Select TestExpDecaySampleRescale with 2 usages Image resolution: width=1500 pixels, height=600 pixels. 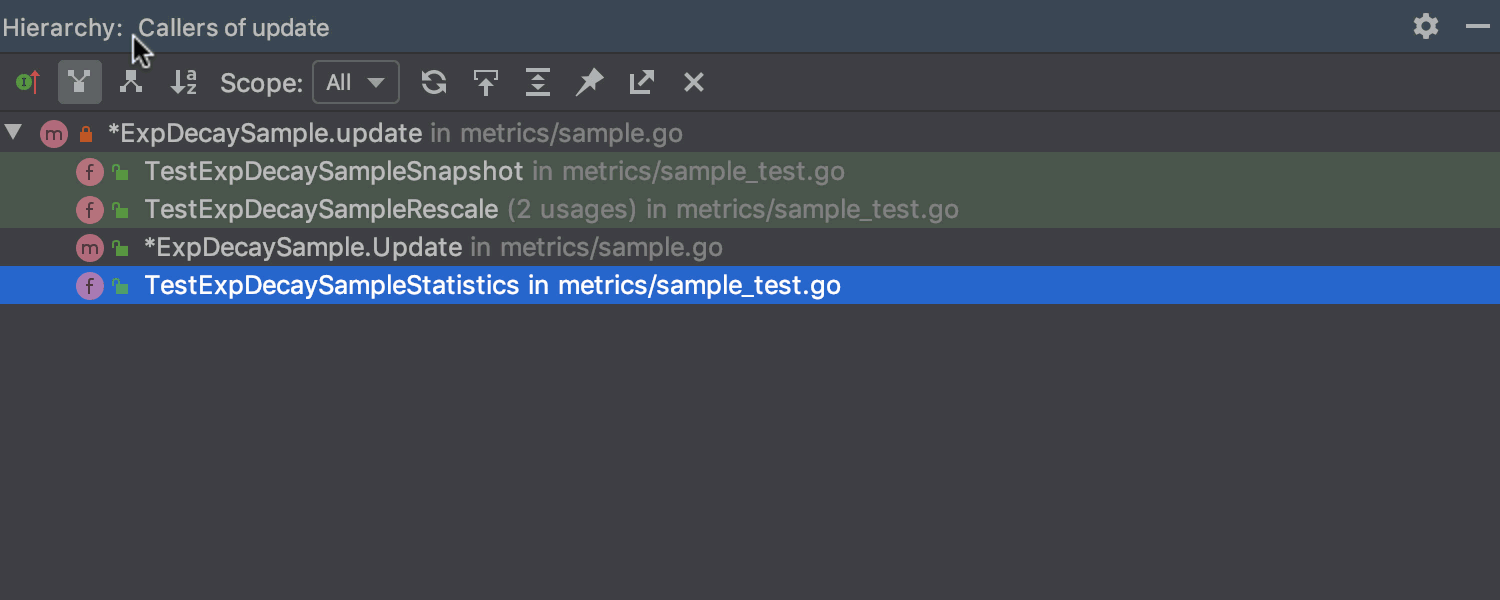pos(321,209)
